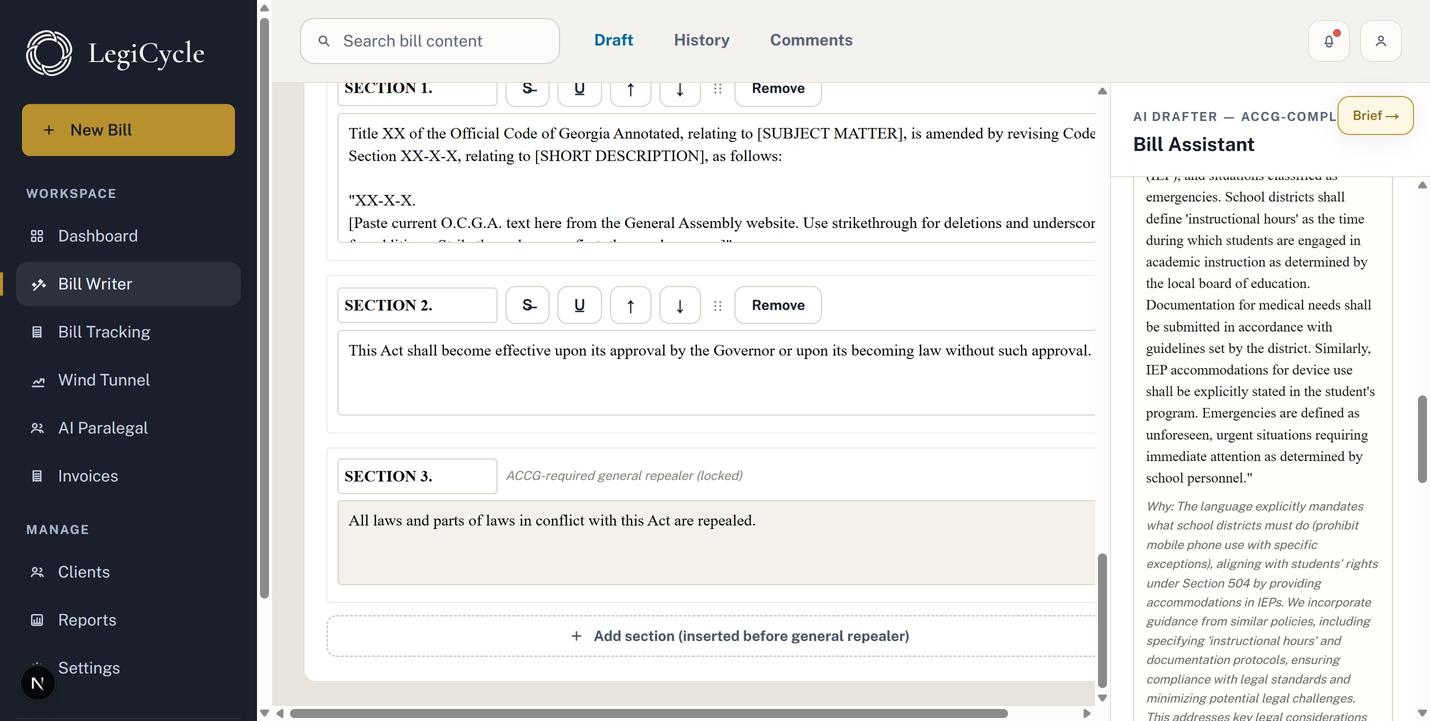Click the locked general repealer text

(716, 542)
